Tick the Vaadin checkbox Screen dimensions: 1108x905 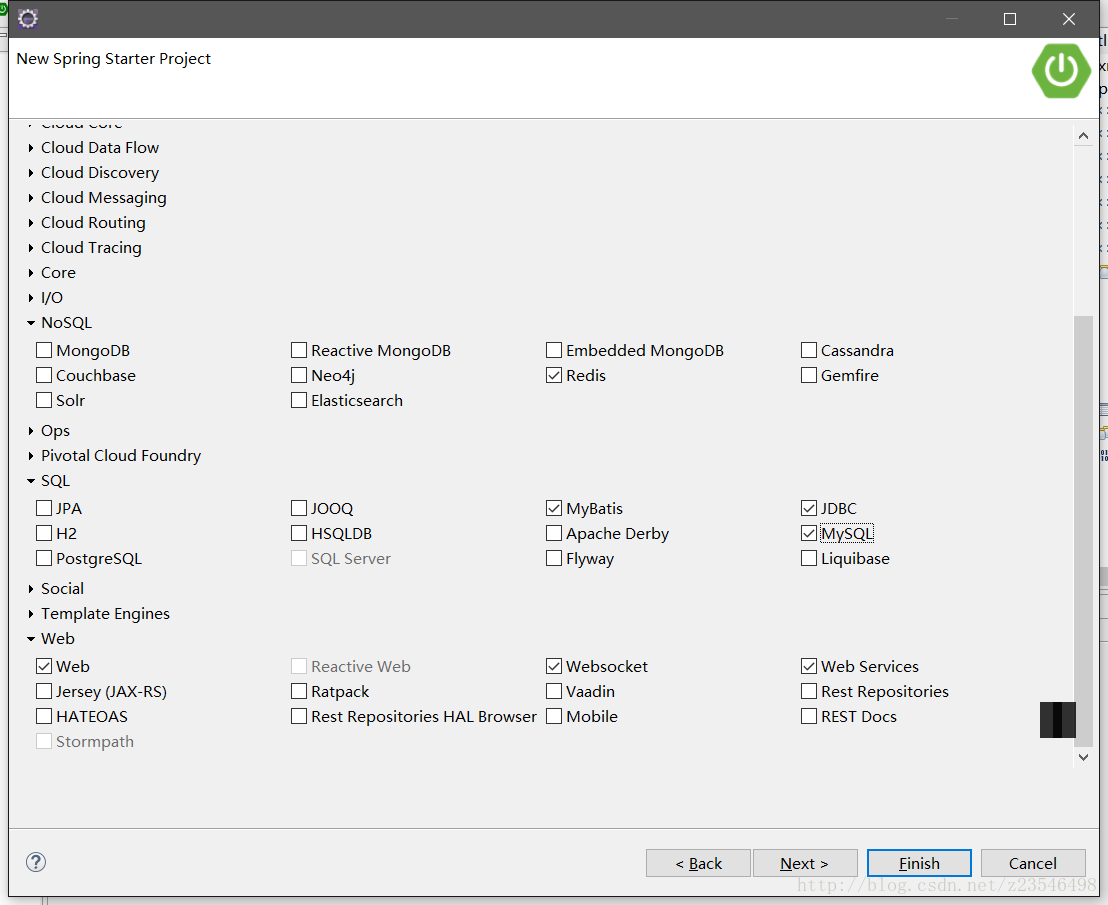point(554,692)
